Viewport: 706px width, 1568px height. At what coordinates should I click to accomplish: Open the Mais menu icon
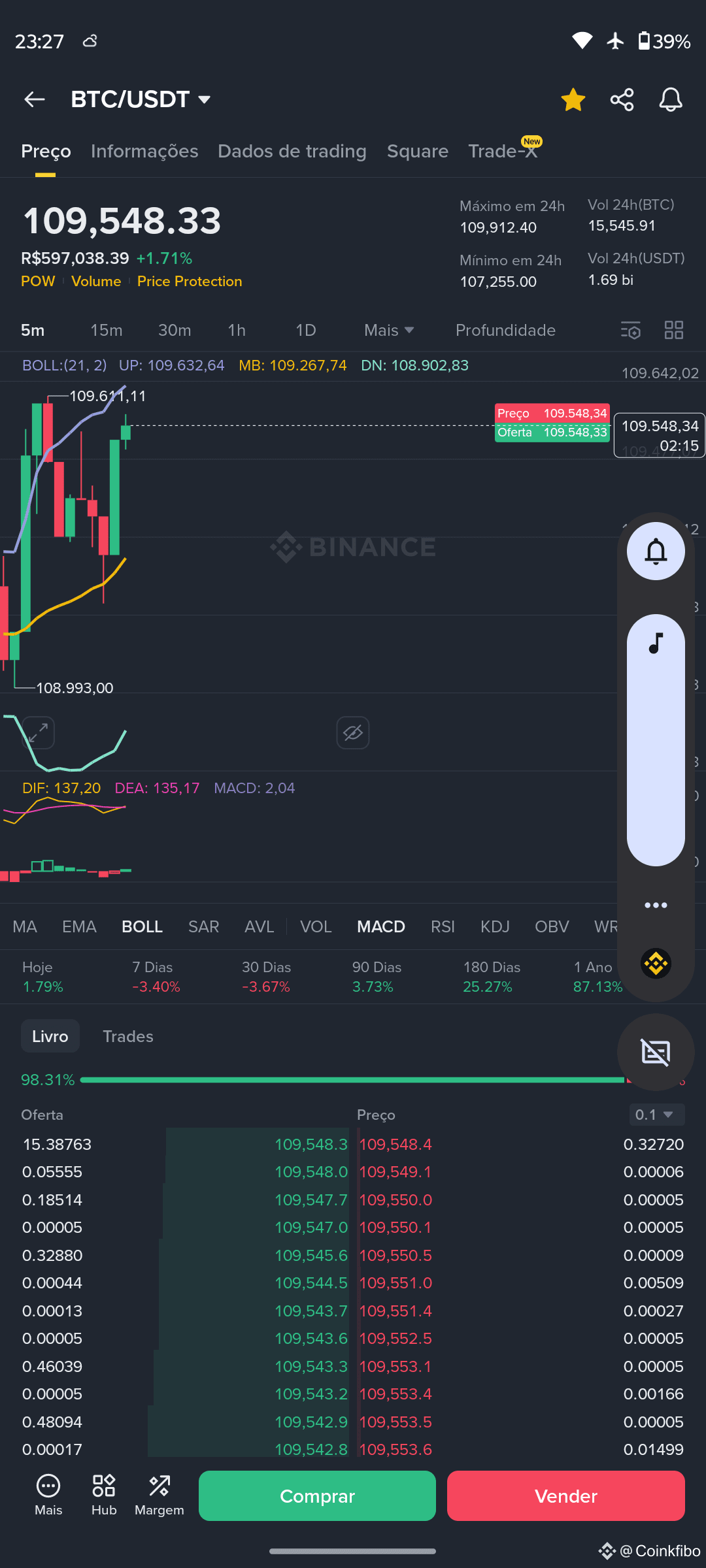click(48, 1494)
